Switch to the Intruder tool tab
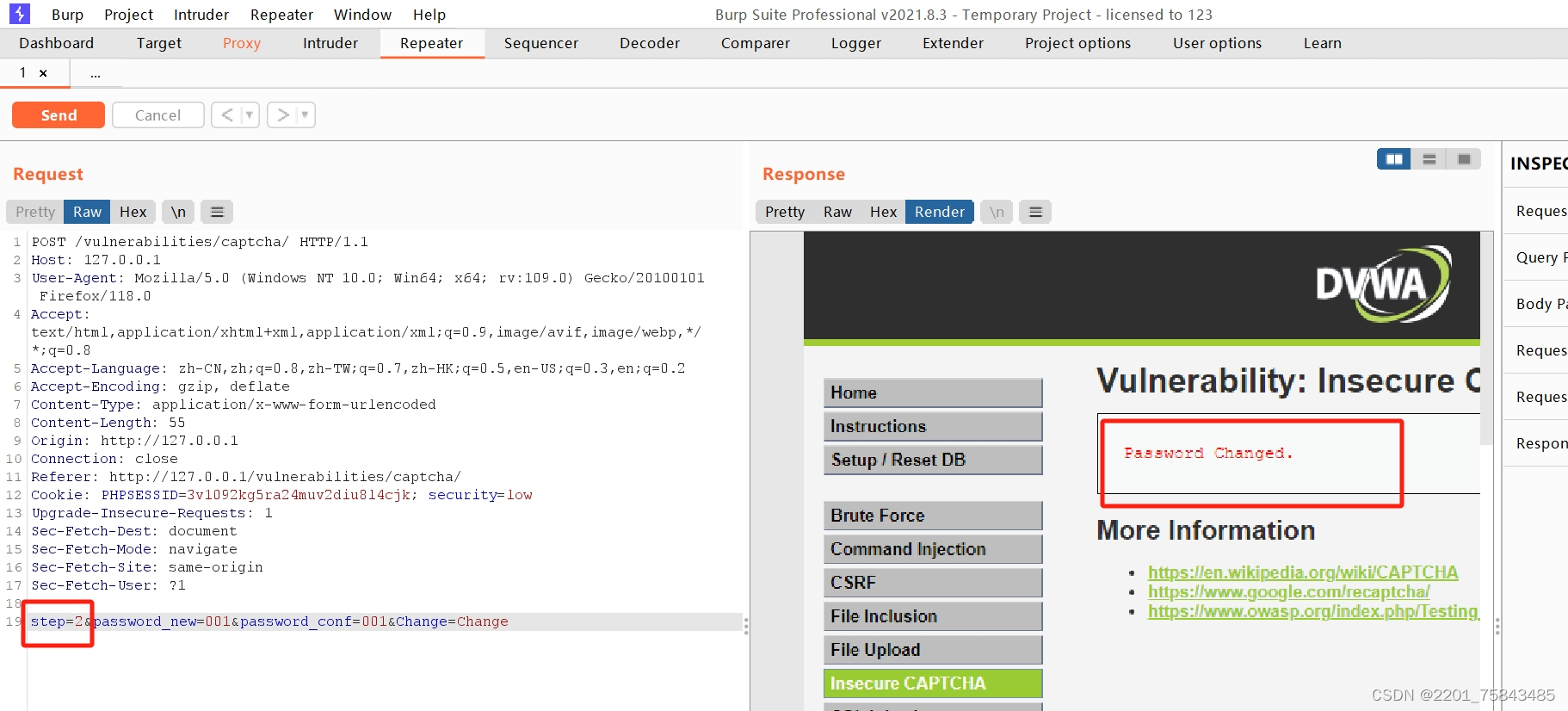This screenshot has width=1568, height=711. coord(330,43)
